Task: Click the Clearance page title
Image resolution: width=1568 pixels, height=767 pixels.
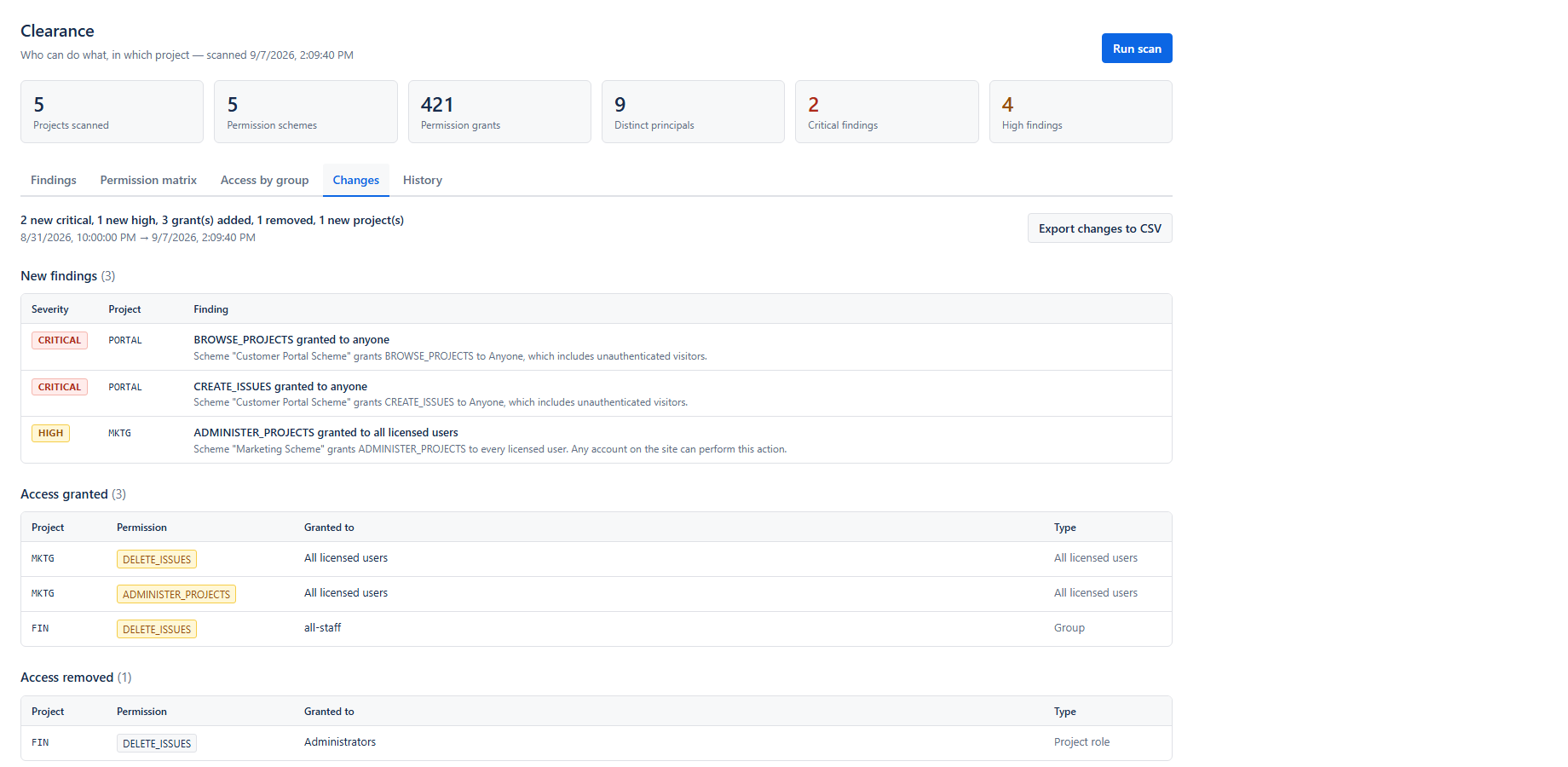Action: pyautogui.click(x=57, y=31)
